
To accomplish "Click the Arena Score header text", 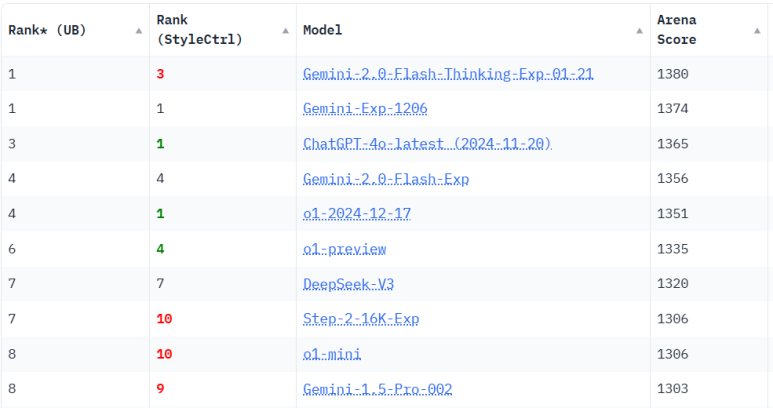I will [x=676, y=30].
